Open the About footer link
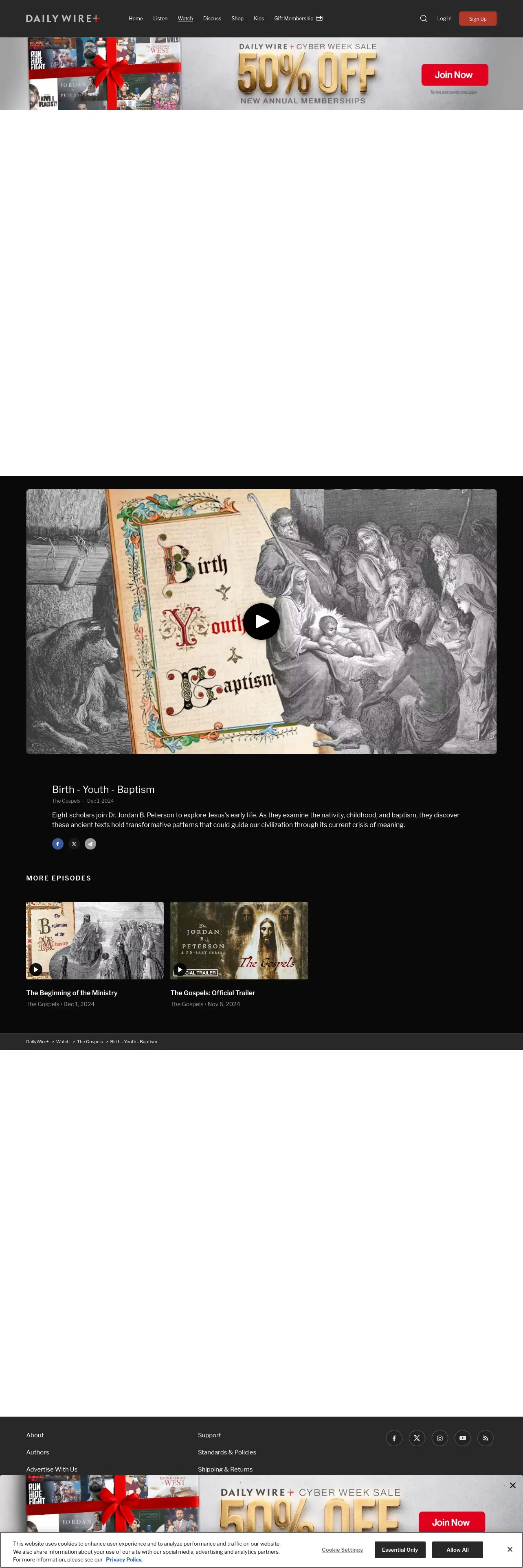Image resolution: width=523 pixels, height=1568 pixels. pos(35,1435)
